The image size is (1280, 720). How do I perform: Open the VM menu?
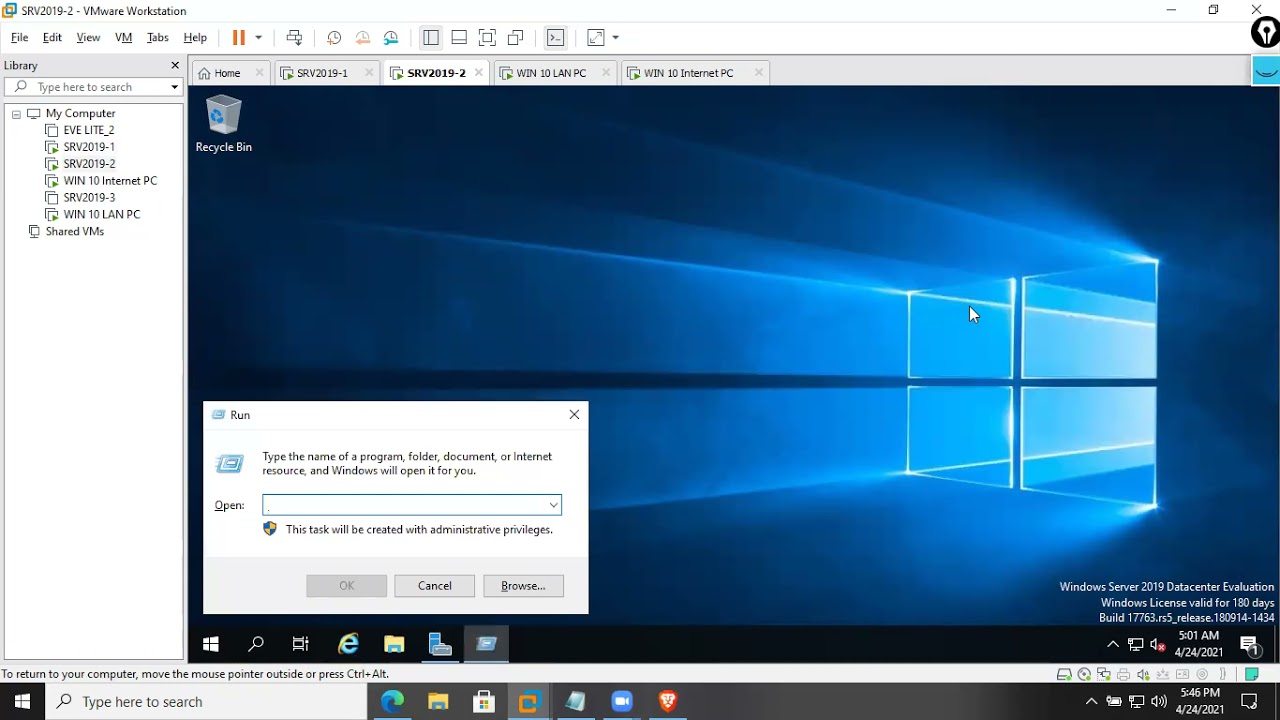(x=124, y=38)
